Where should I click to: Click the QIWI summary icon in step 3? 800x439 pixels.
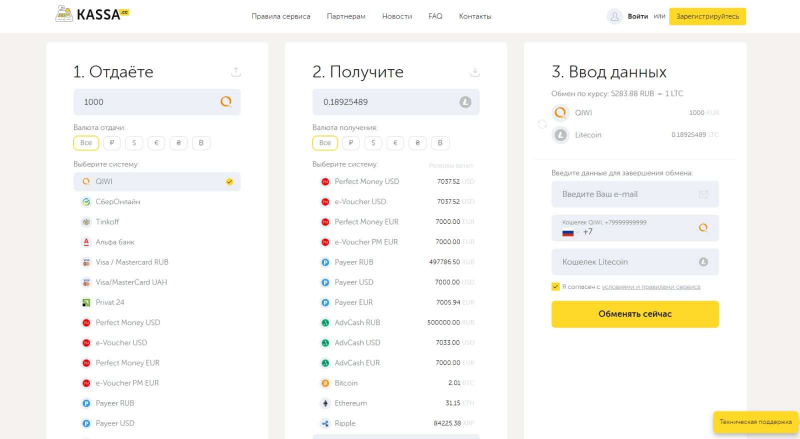click(x=560, y=113)
